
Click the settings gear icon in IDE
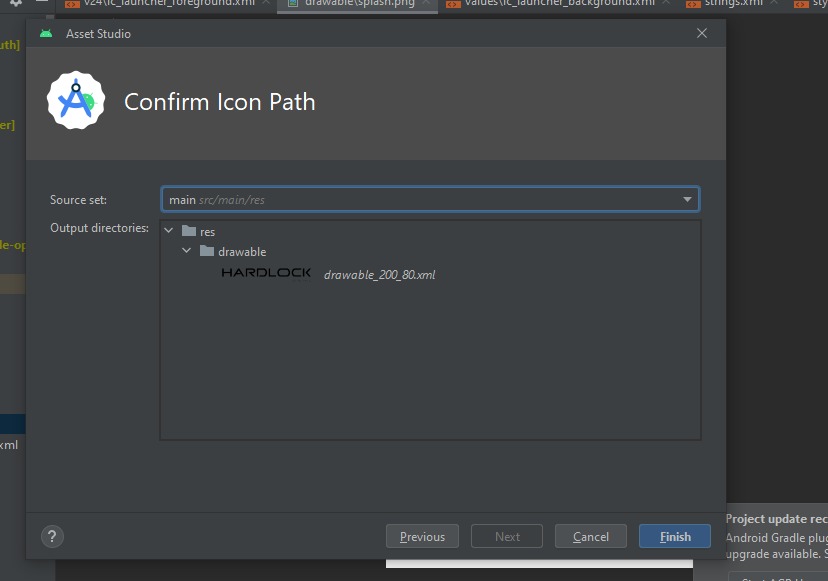pos(16,3)
